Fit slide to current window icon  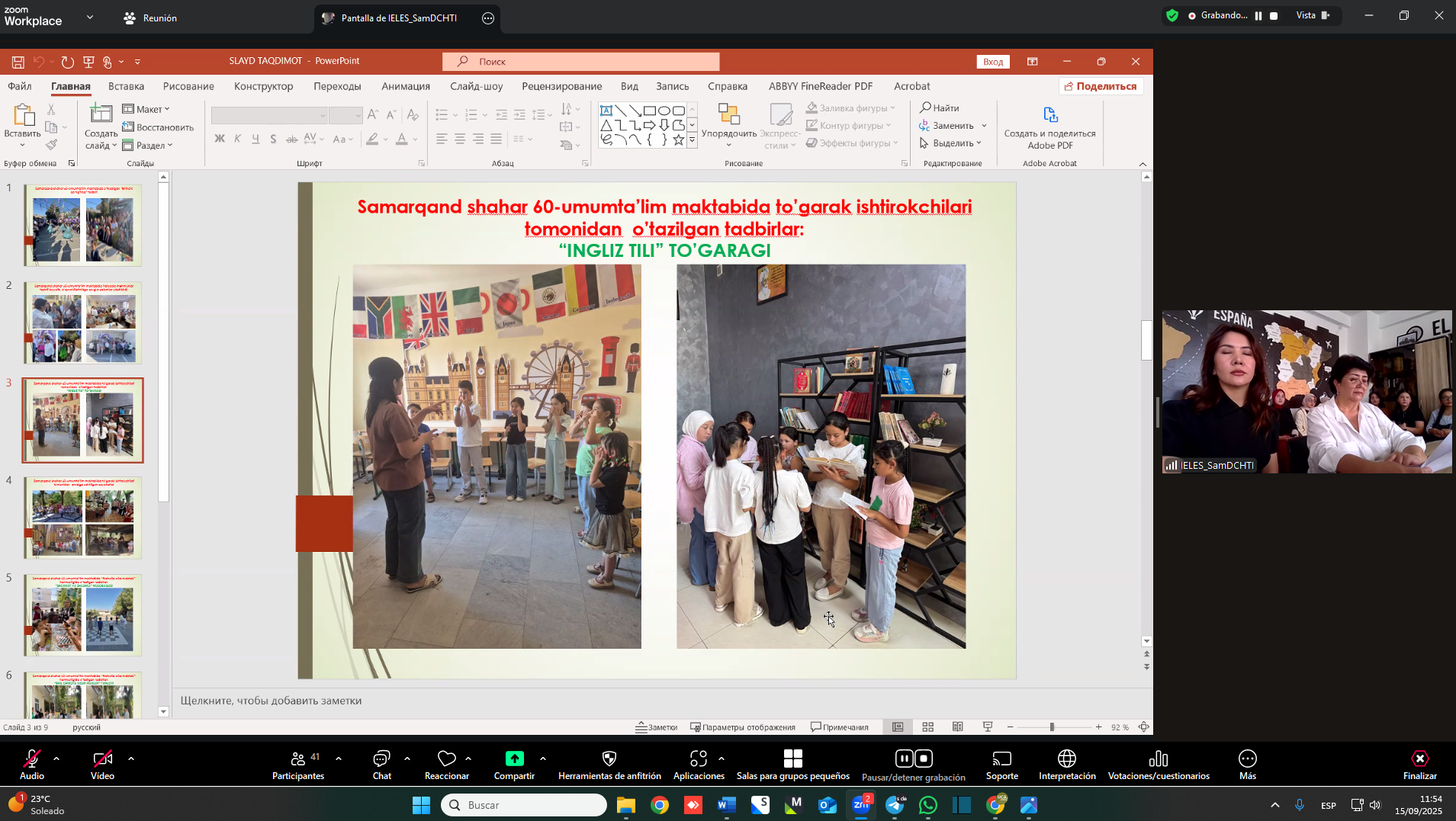pos(1144,727)
